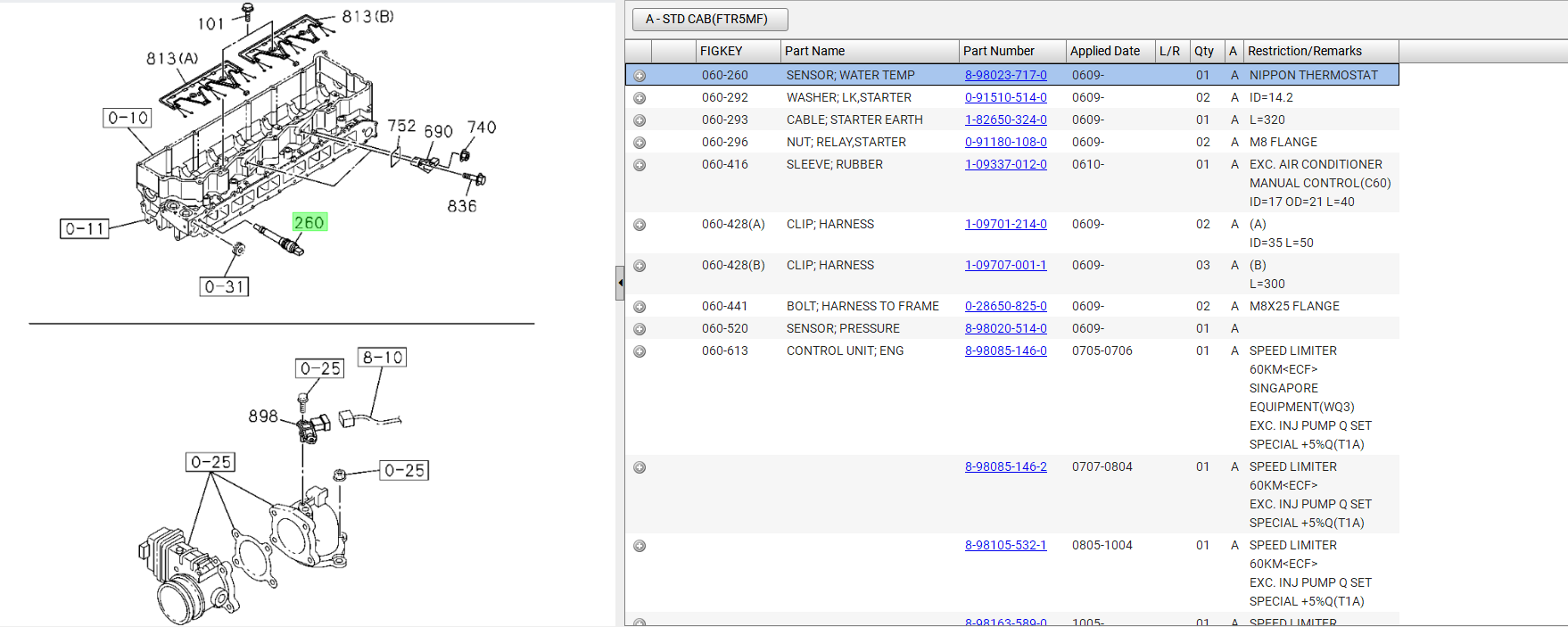Select highlighted 260 callout in diagram
The height and width of the screenshot is (627, 1568).
coord(309,222)
